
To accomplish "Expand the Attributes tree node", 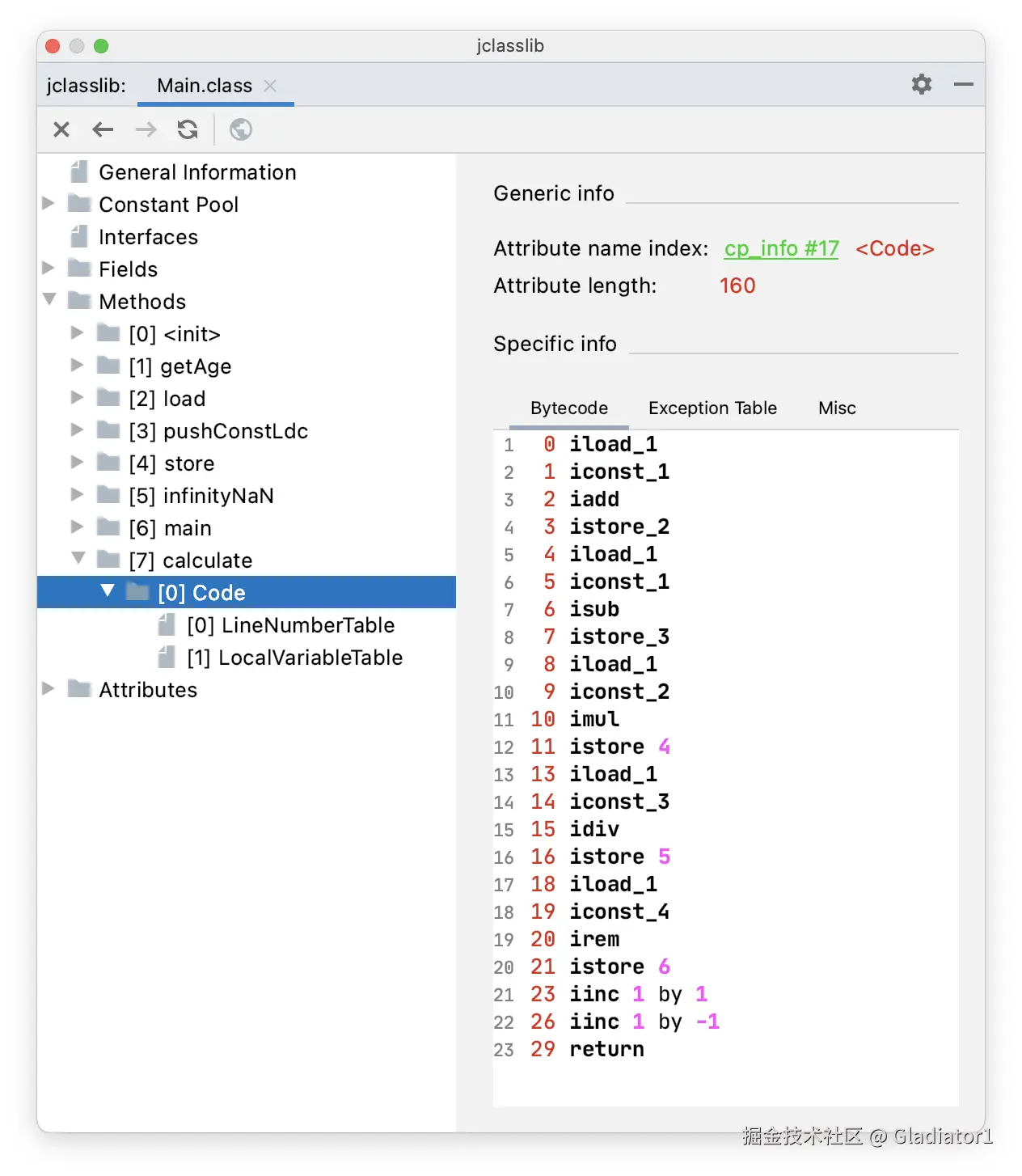I will 49,689.
